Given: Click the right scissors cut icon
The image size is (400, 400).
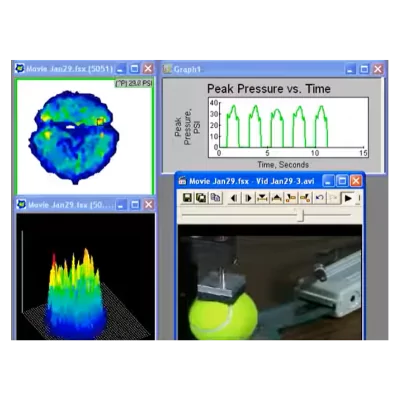Looking at the screenshot, I should click(x=305, y=198).
